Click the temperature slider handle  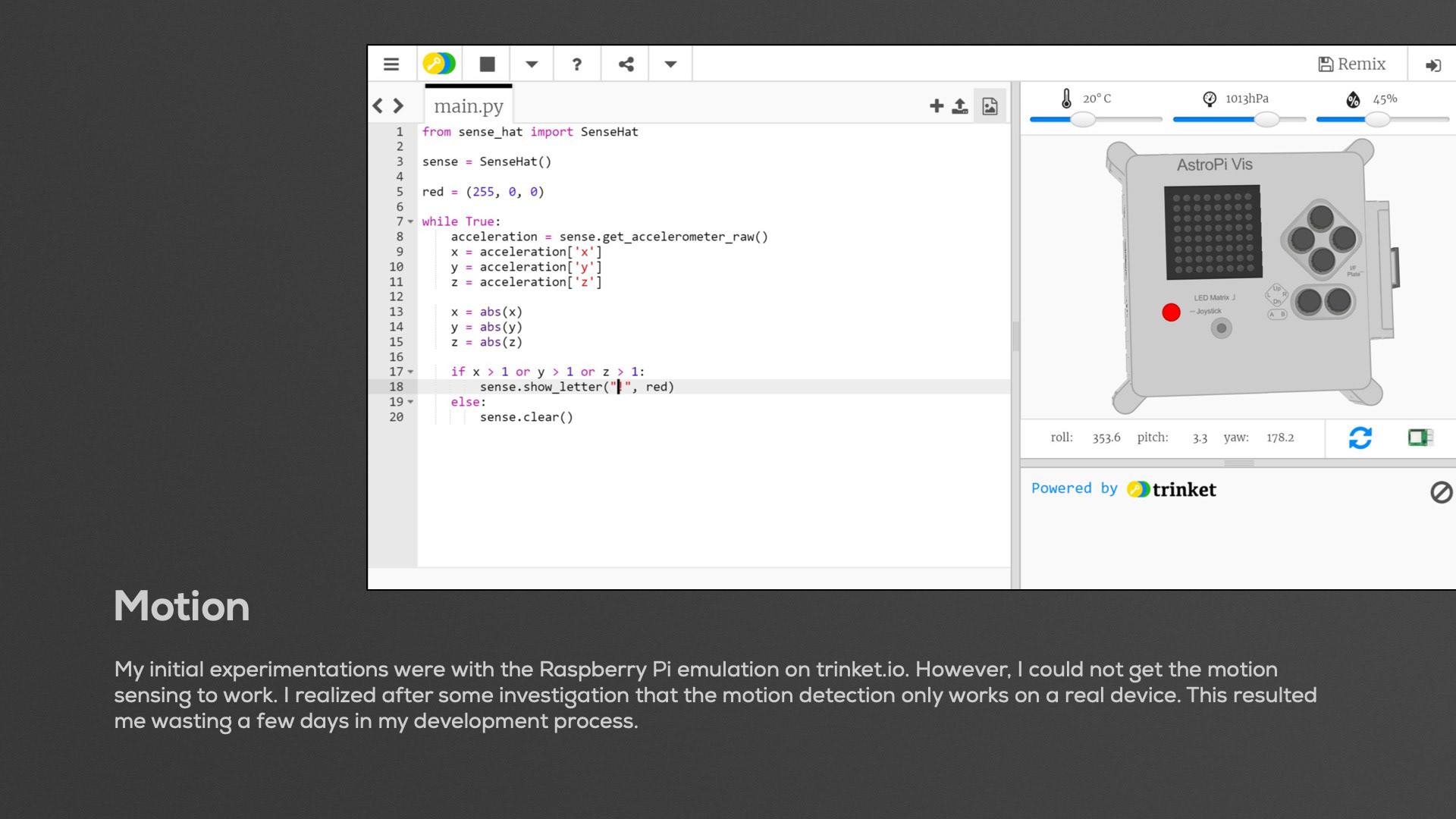(1083, 120)
